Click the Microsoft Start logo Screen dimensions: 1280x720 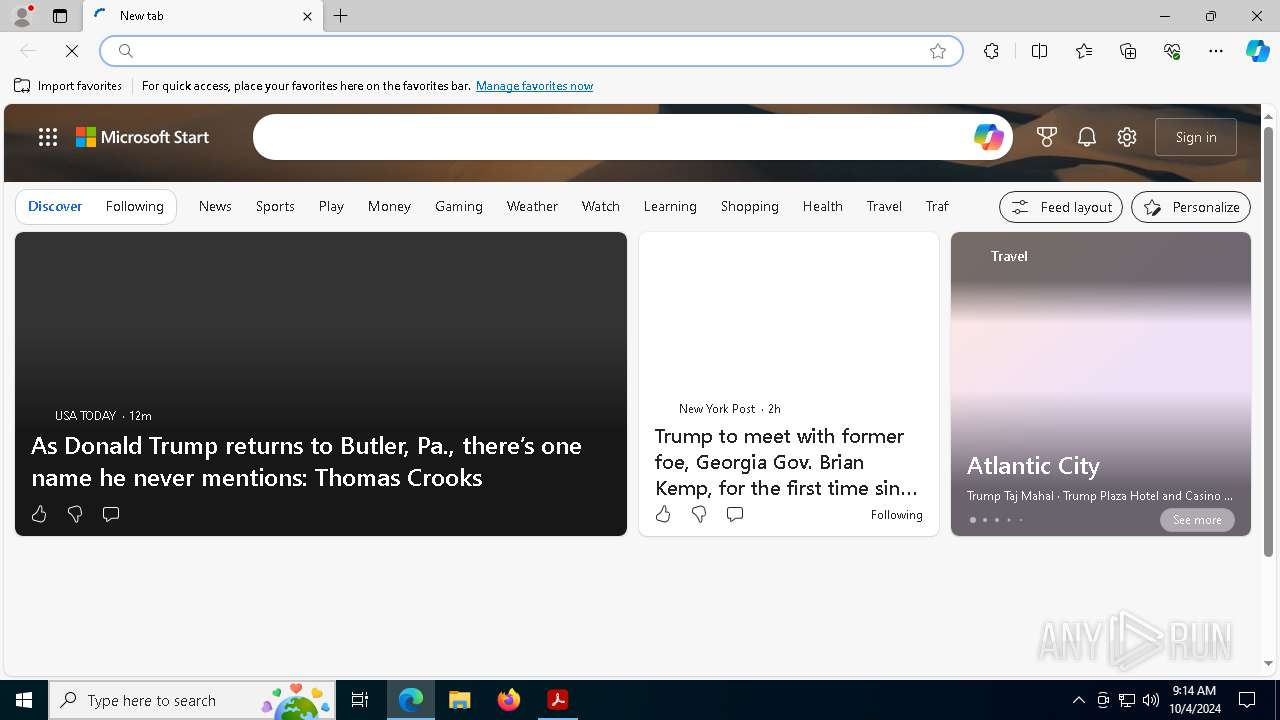pos(142,137)
